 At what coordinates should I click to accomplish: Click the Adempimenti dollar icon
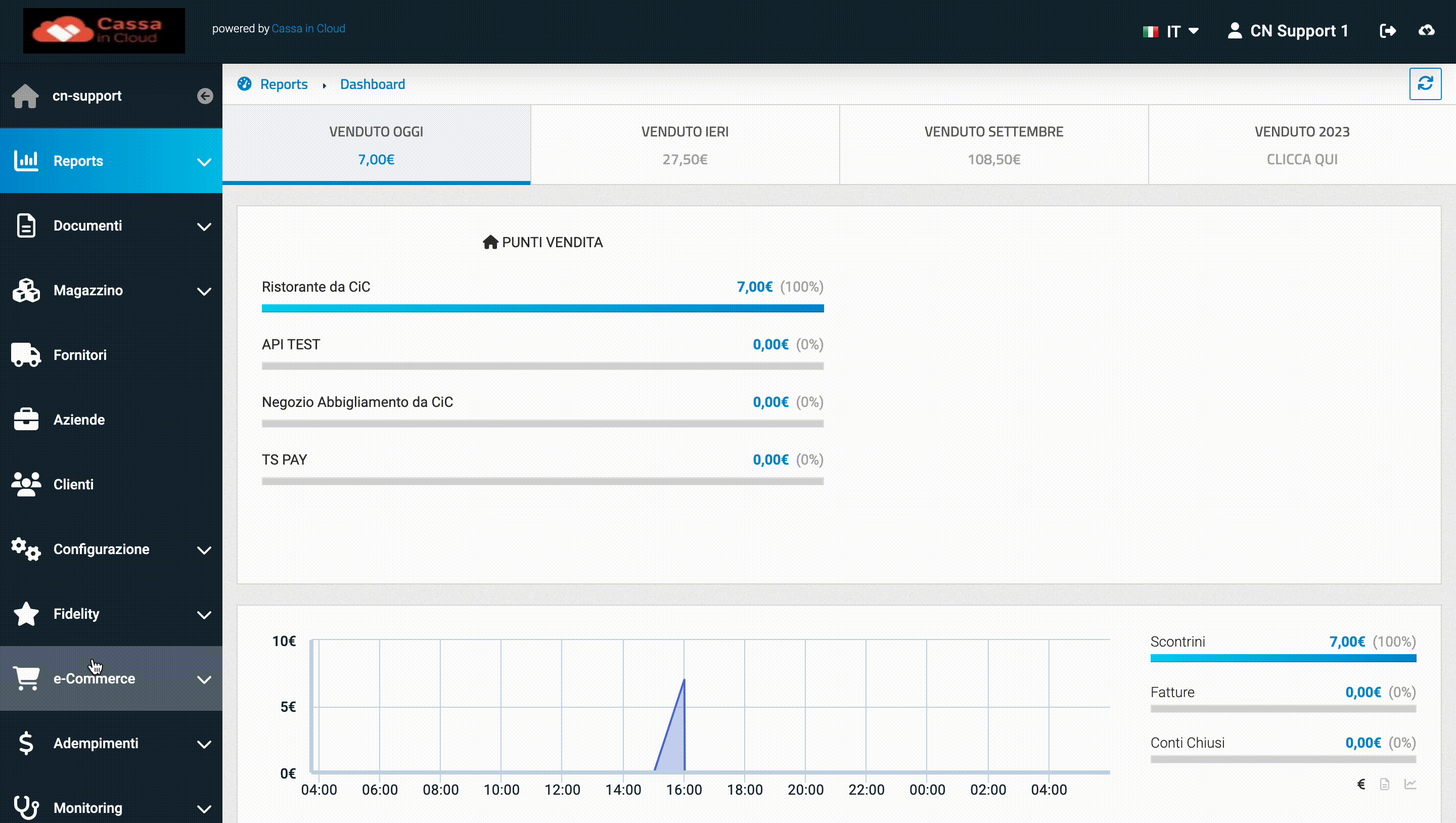(26, 743)
